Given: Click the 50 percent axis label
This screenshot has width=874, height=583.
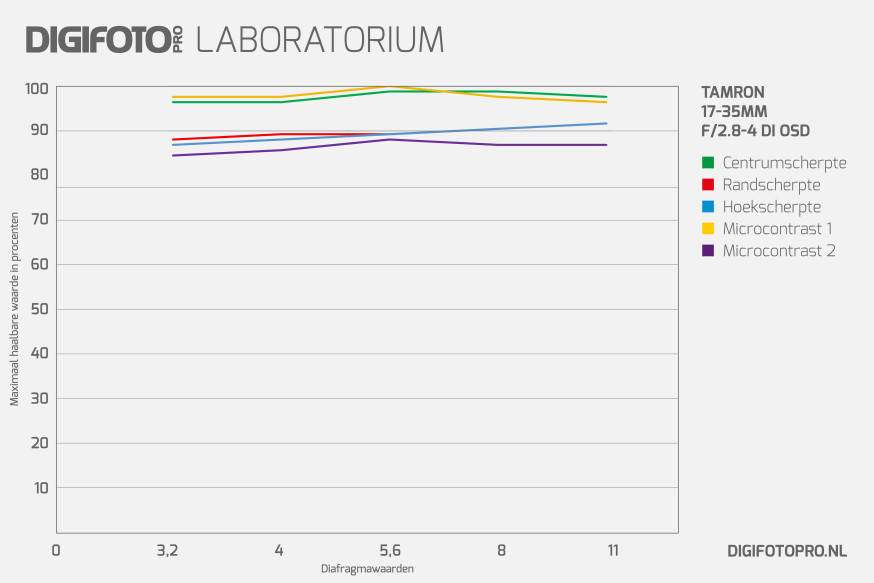Looking at the screenshot, I should [x=39, y=309].
